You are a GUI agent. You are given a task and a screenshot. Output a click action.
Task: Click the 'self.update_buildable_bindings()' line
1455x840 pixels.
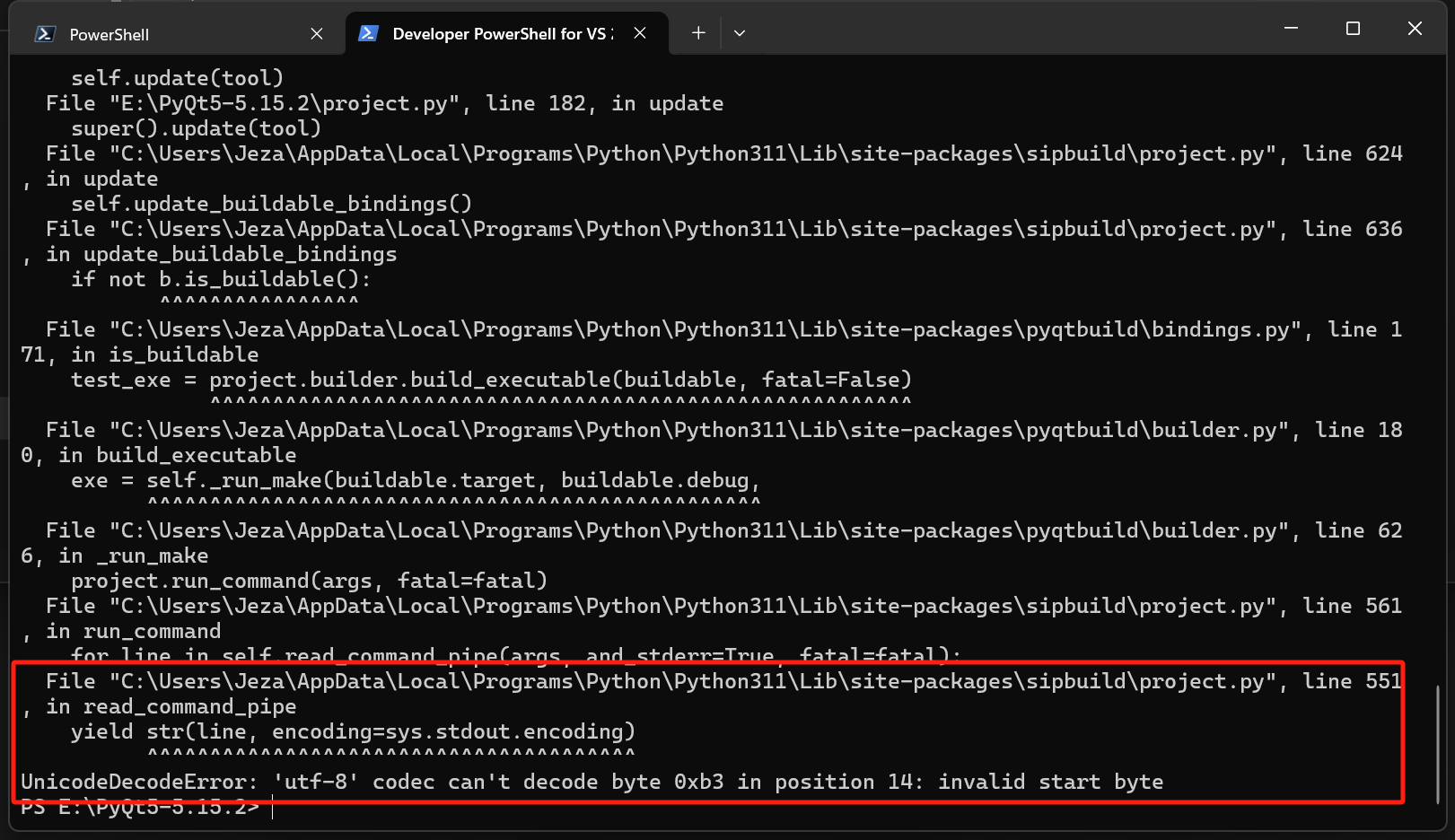[x=271, y=205]
